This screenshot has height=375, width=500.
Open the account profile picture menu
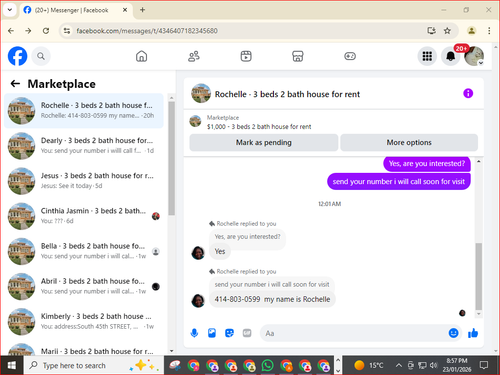tap(474, 56)
